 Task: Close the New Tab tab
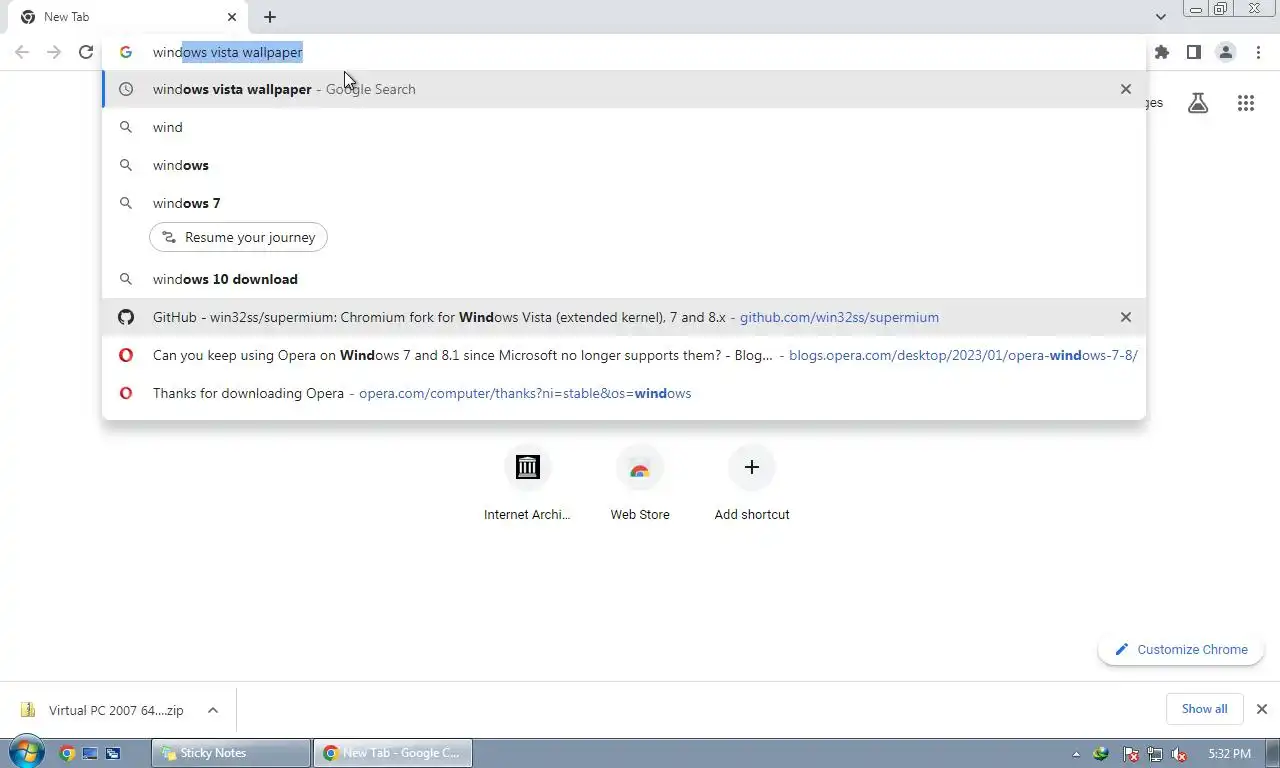click(x=232, y=17)
